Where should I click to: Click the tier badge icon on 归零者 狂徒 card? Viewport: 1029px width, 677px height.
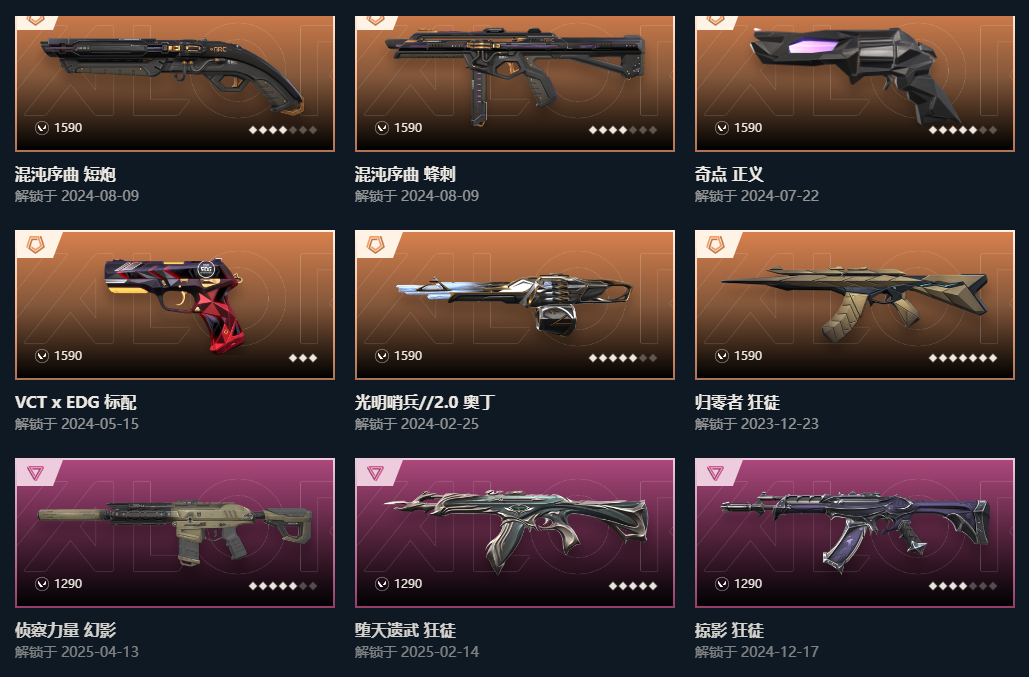[715, 245]
